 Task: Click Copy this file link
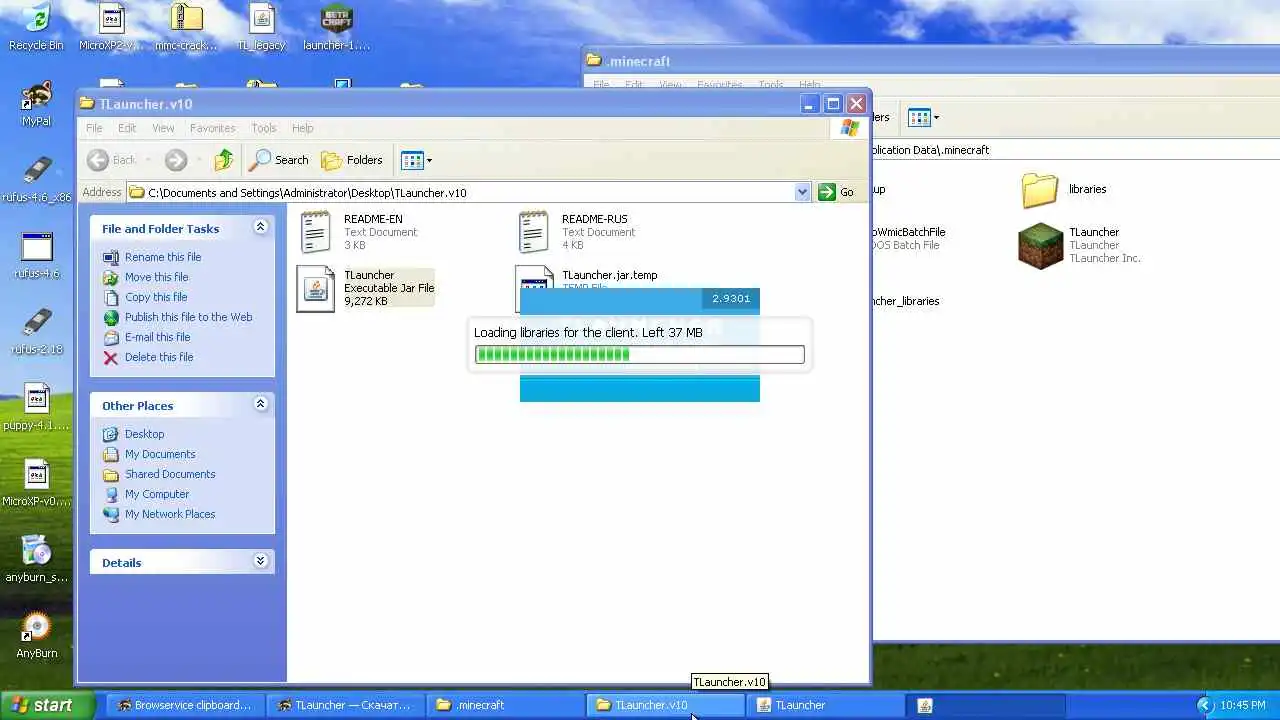pyautogui.click(x=156, y=297)
